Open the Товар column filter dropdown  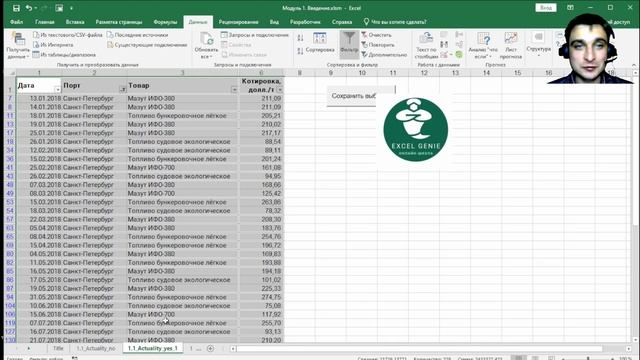234,90
